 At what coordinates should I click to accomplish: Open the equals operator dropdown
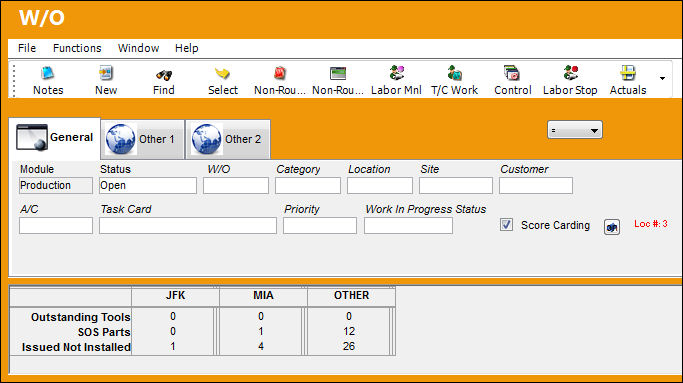(575, 130)
